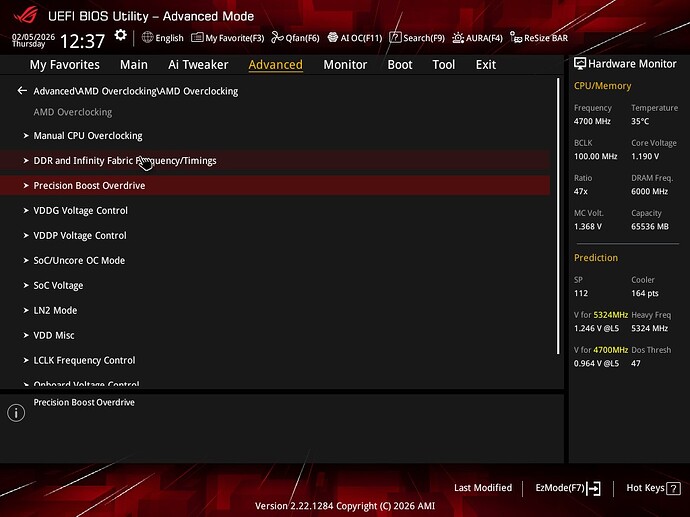Click SoC Voltage label
The height and width of the screenshot is (517, 690).
[59, 285]
